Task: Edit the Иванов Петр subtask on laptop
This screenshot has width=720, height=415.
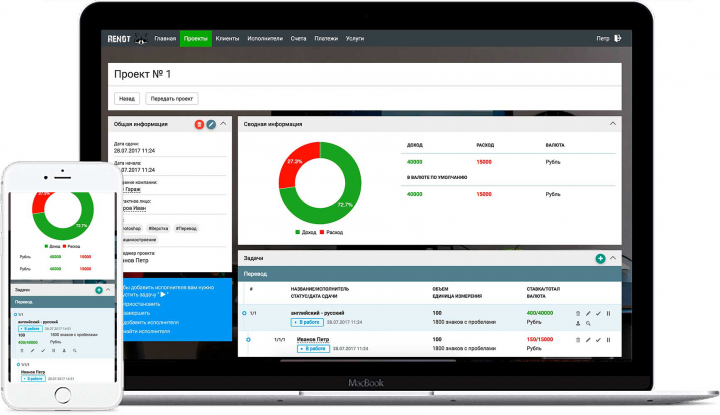Action: (x=588, y=340)
